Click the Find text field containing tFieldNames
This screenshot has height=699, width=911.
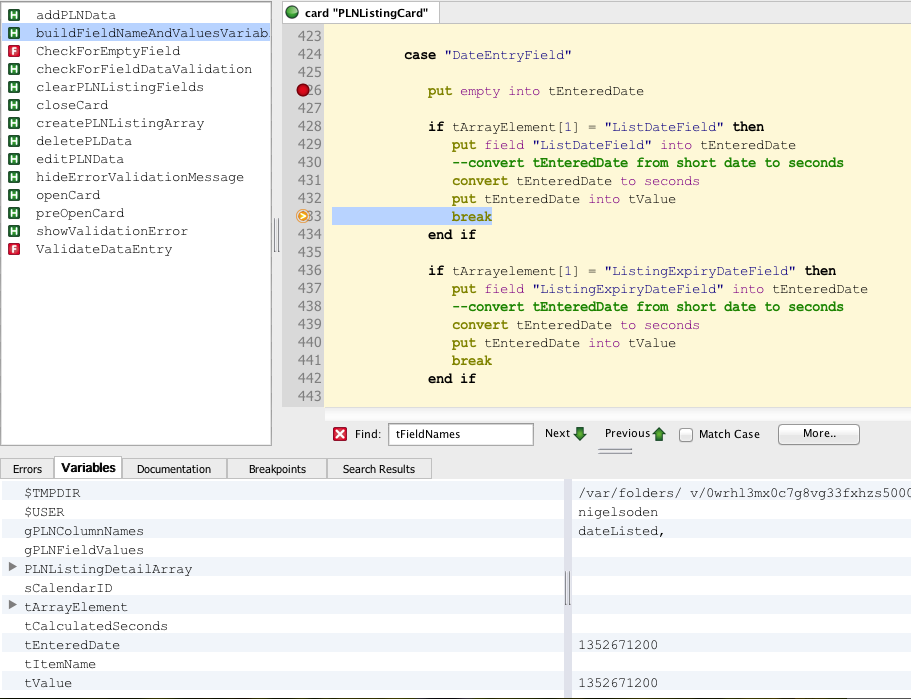point(460,434)
